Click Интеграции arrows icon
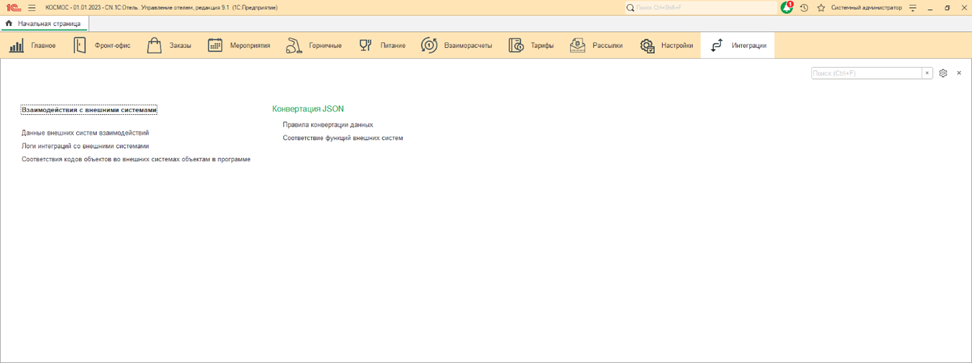The height and width of the screenshot is (363, 972). tap(717, 45)
